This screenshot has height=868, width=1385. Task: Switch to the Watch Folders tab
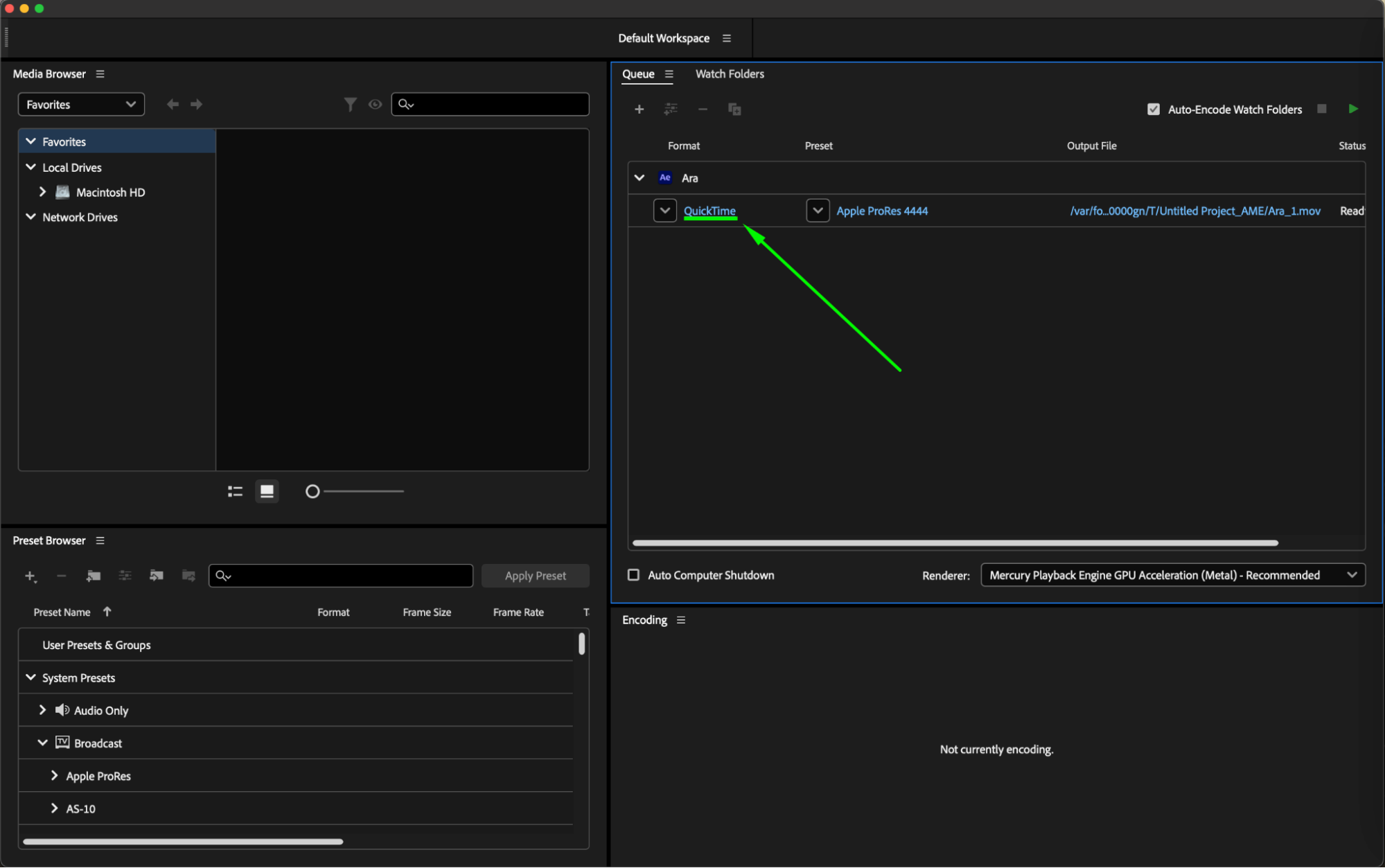tap(730, 74)
